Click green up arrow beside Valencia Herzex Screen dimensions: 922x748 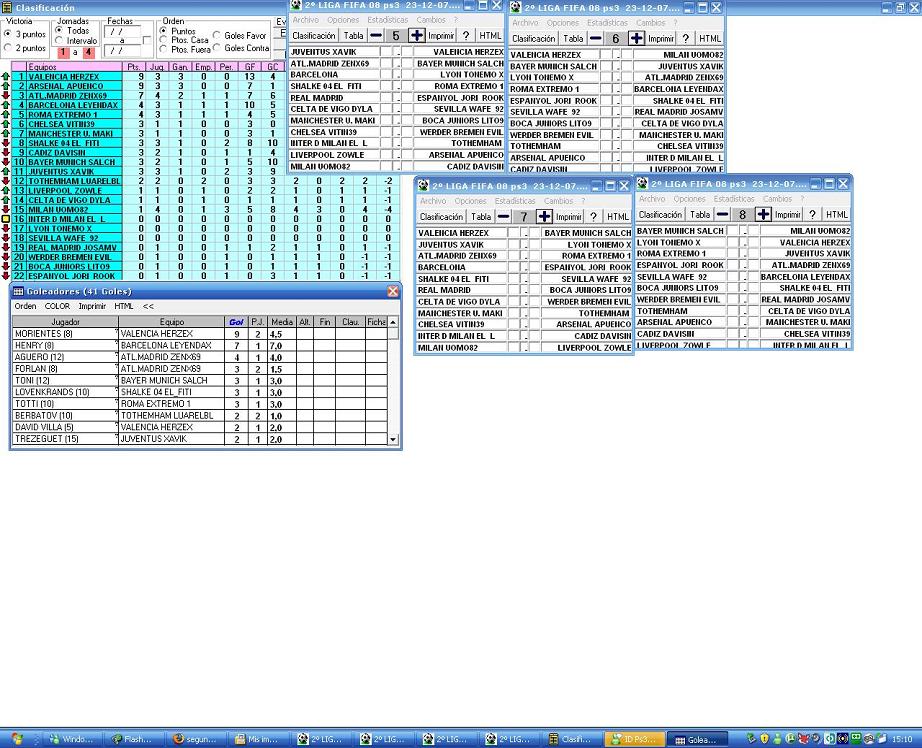[x=6, y=76]
